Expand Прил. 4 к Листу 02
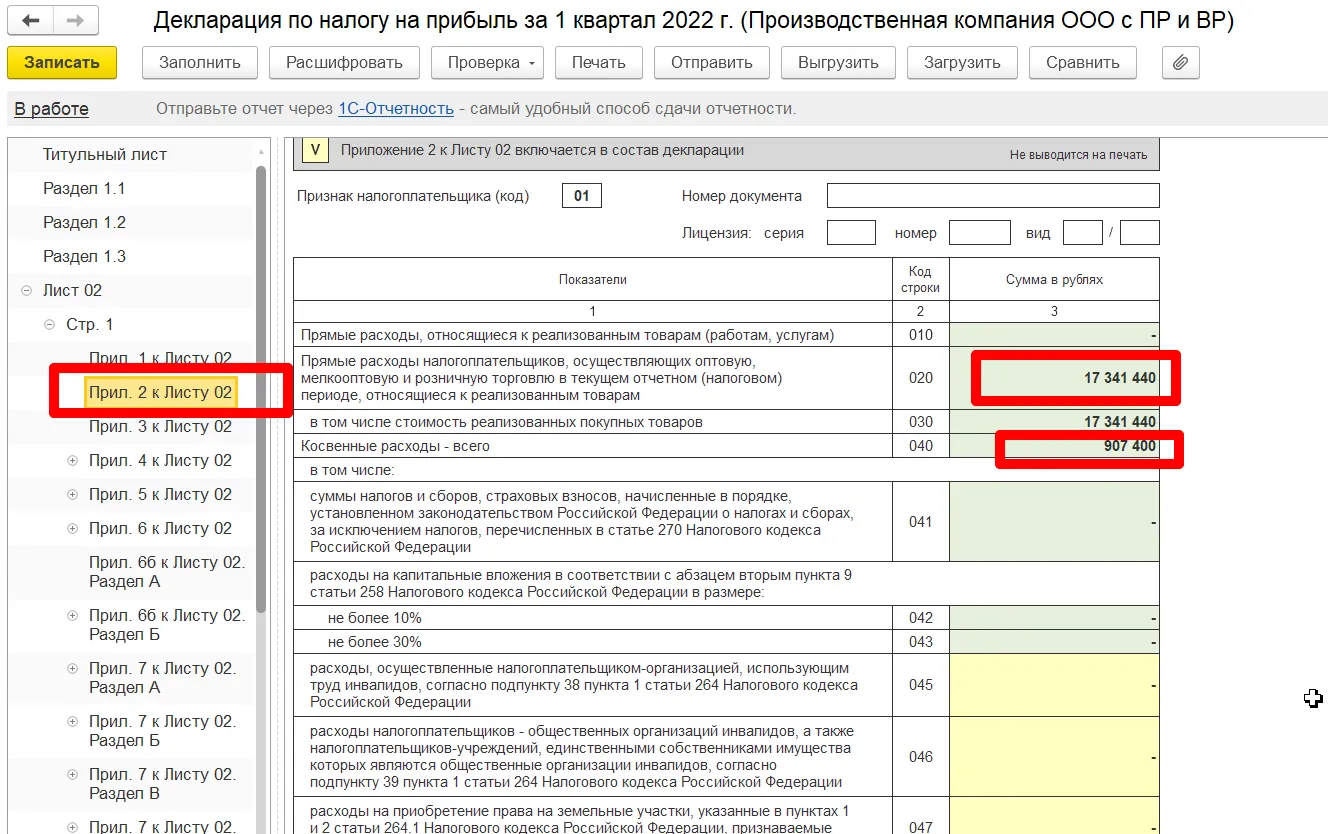Screen dimensions: 1328x834 tap(72, 461)
